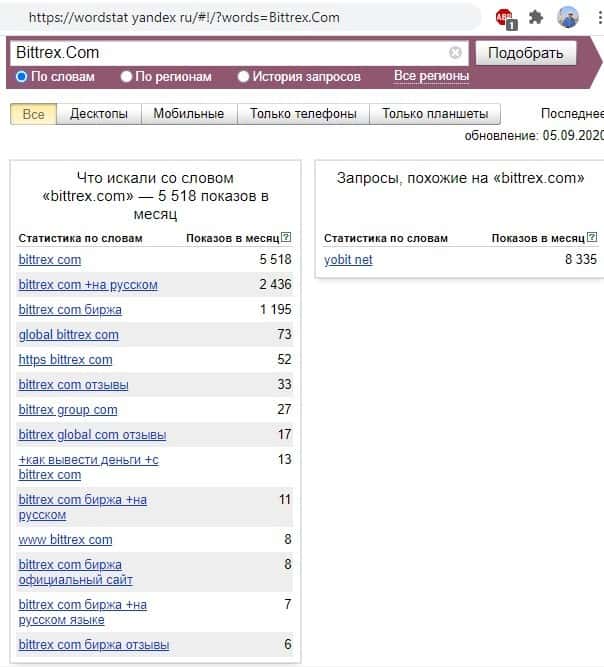Switch to the Только планшеты tab
This screenshot has width=604, height=667.
point(435,114)
